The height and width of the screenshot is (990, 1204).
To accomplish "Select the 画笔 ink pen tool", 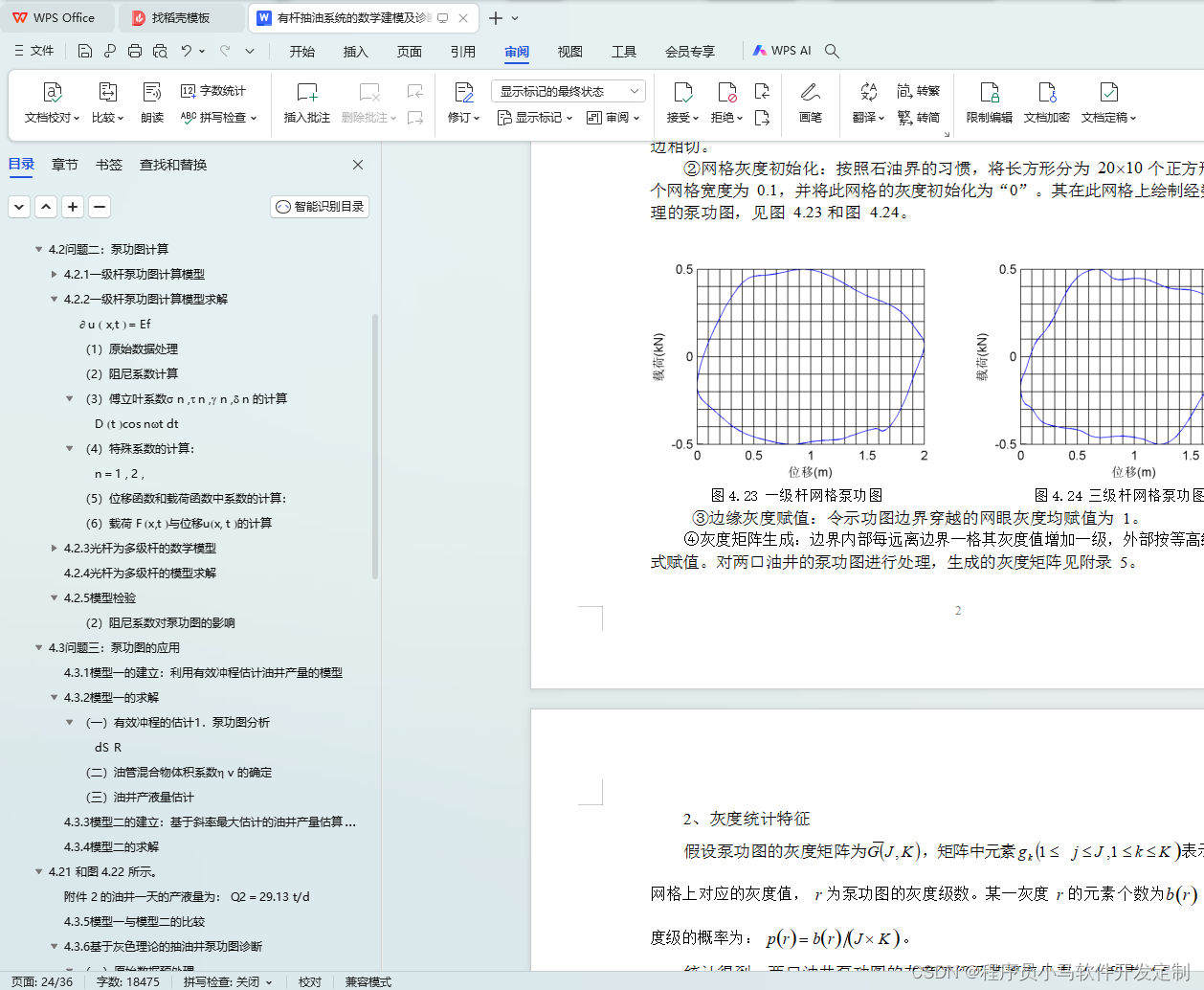I will tap(811, 103).
